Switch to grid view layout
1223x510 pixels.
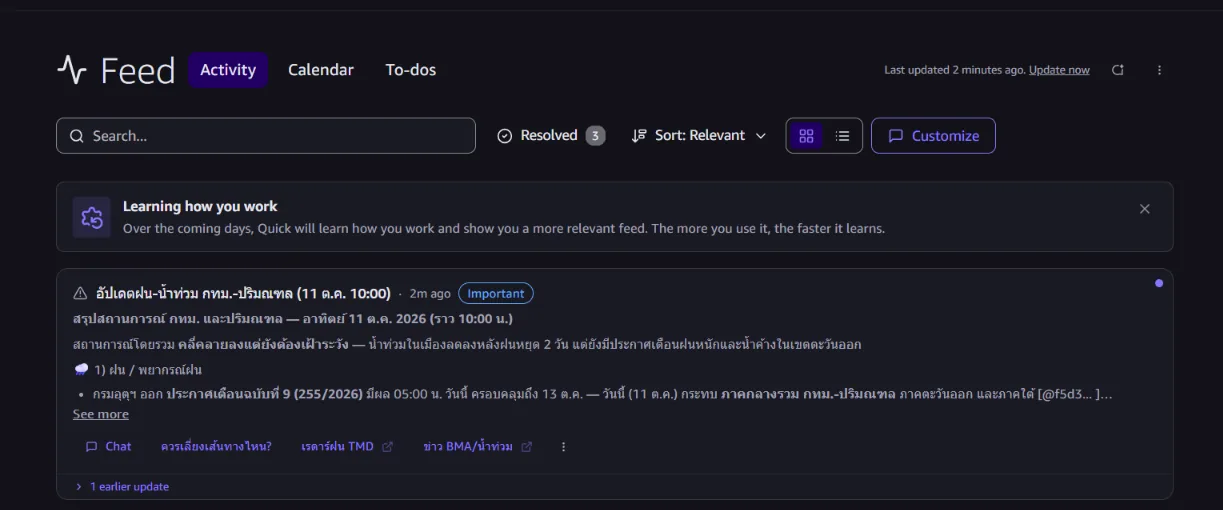pyautogui.click(x=806, y=136)
